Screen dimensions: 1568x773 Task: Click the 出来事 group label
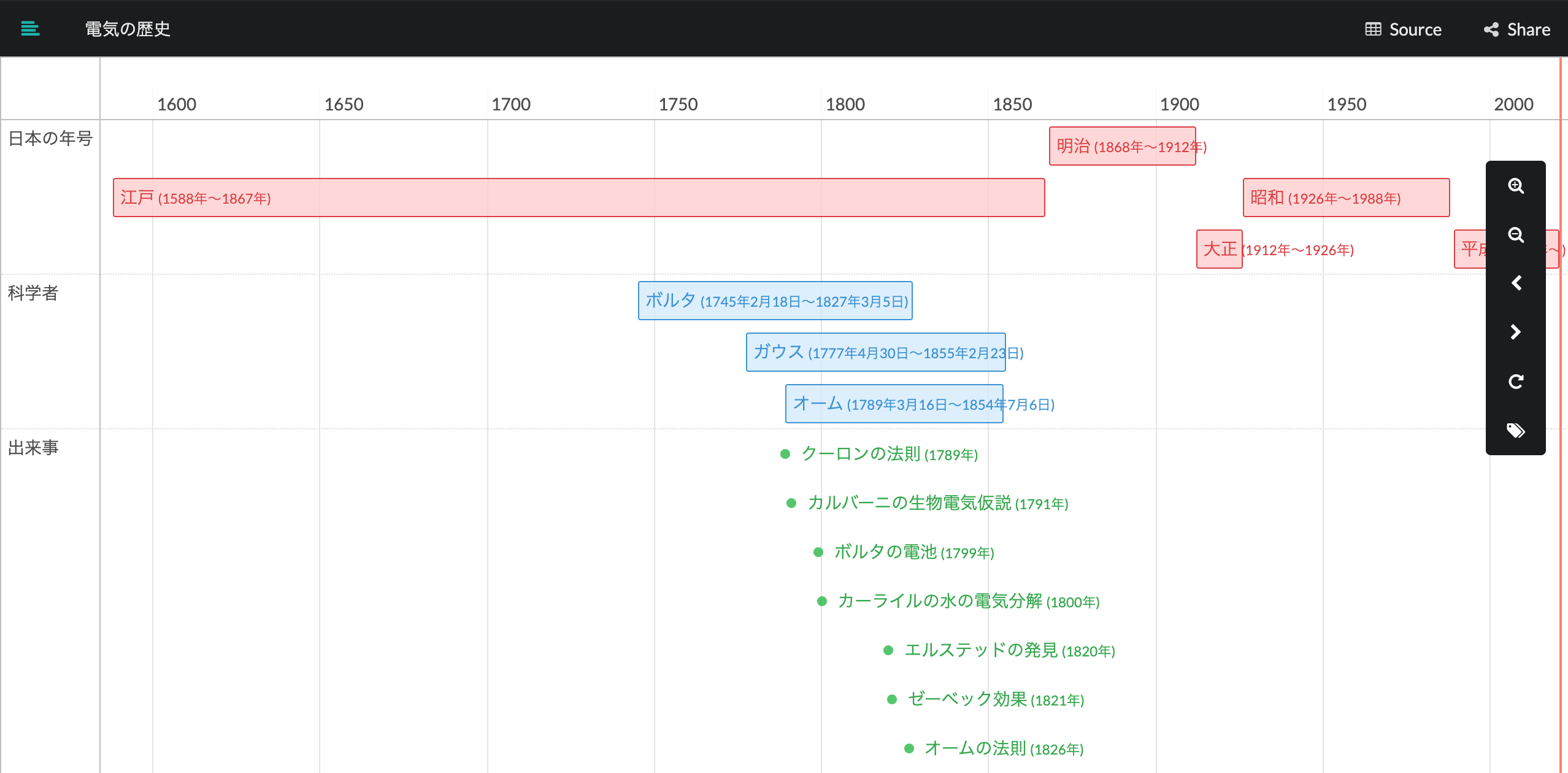(x=33, y=447)
